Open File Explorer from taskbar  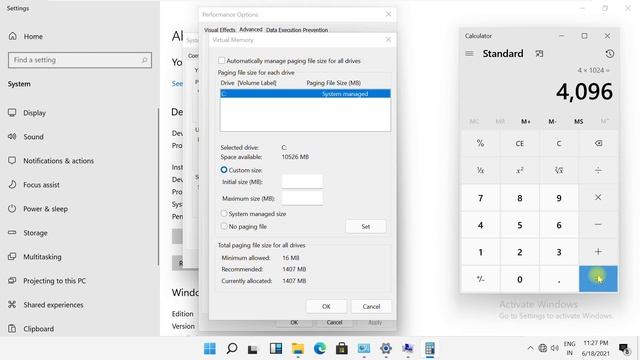coord(298,348)
